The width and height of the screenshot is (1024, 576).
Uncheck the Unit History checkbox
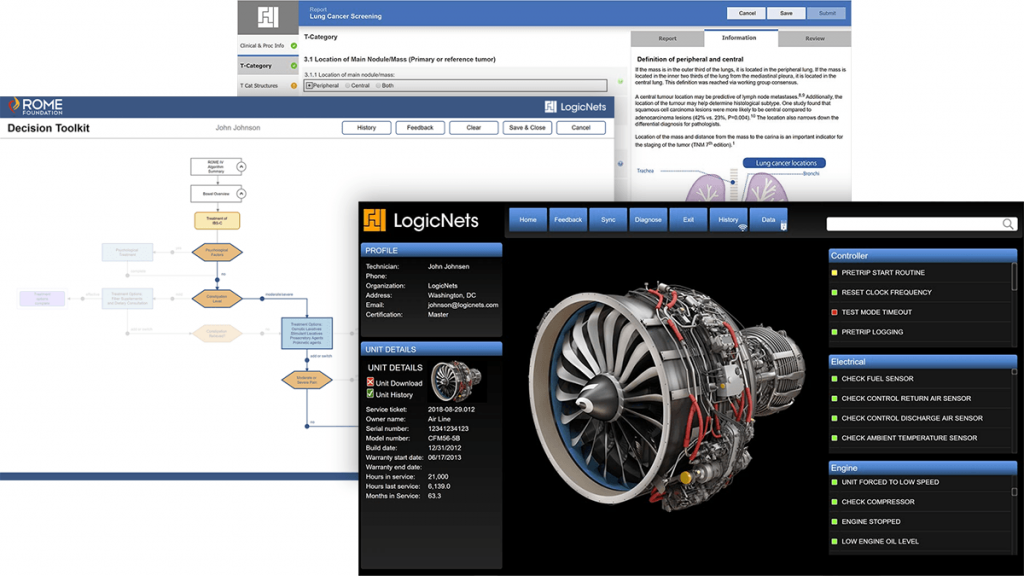(370, 393)
